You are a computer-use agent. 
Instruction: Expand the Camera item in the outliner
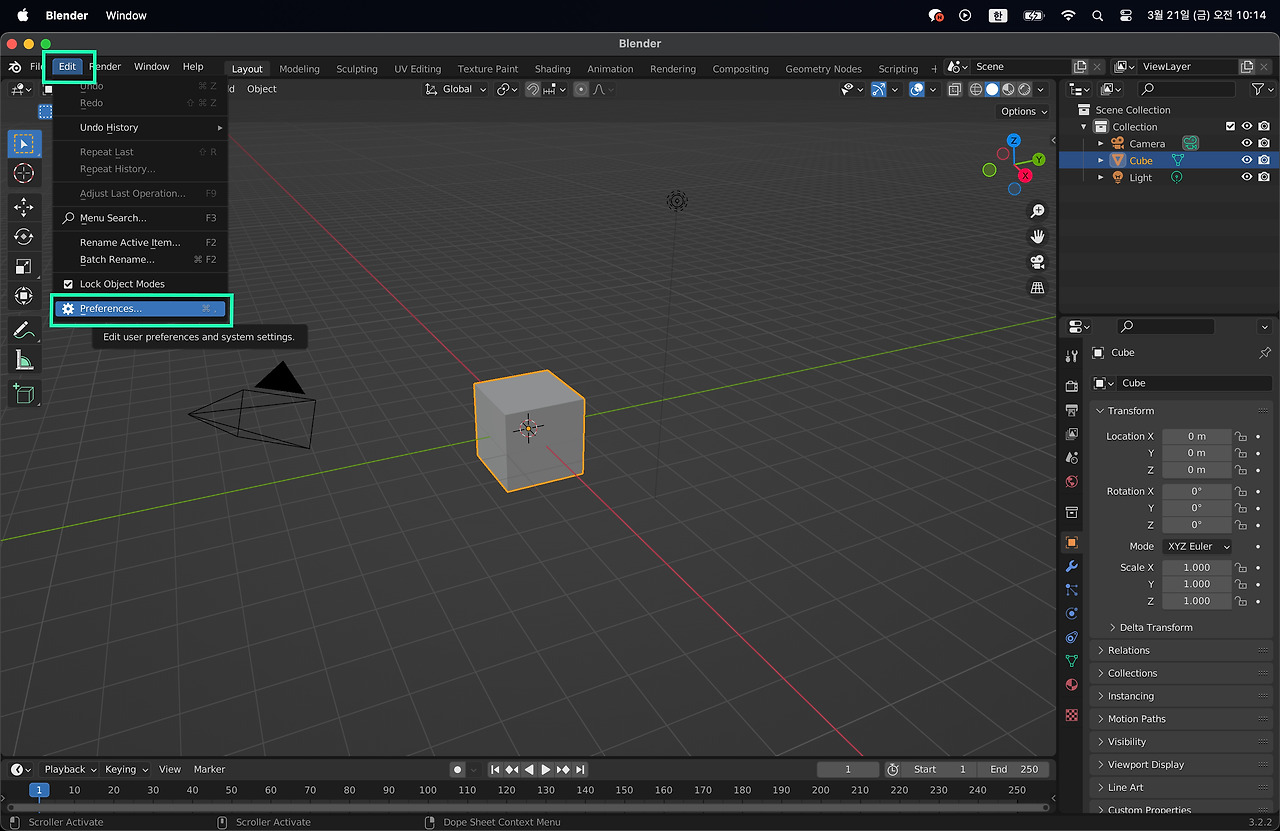1101,144
